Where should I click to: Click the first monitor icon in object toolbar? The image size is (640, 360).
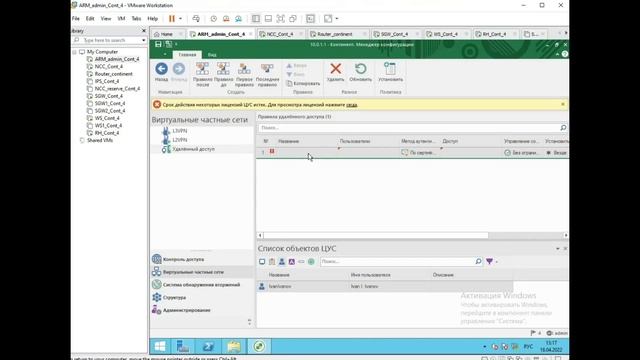pyautogui.click(x=262, y=262)
